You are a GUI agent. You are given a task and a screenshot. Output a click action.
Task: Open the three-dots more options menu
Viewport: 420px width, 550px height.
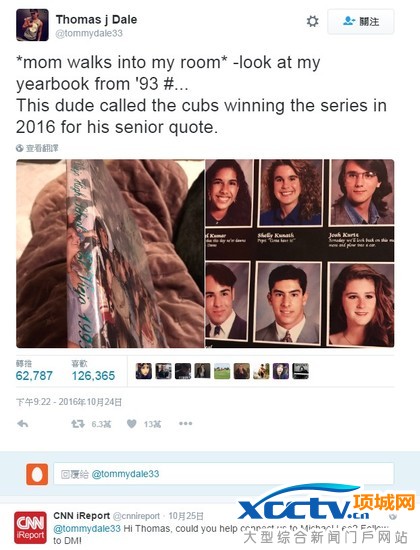click(185, 423)
